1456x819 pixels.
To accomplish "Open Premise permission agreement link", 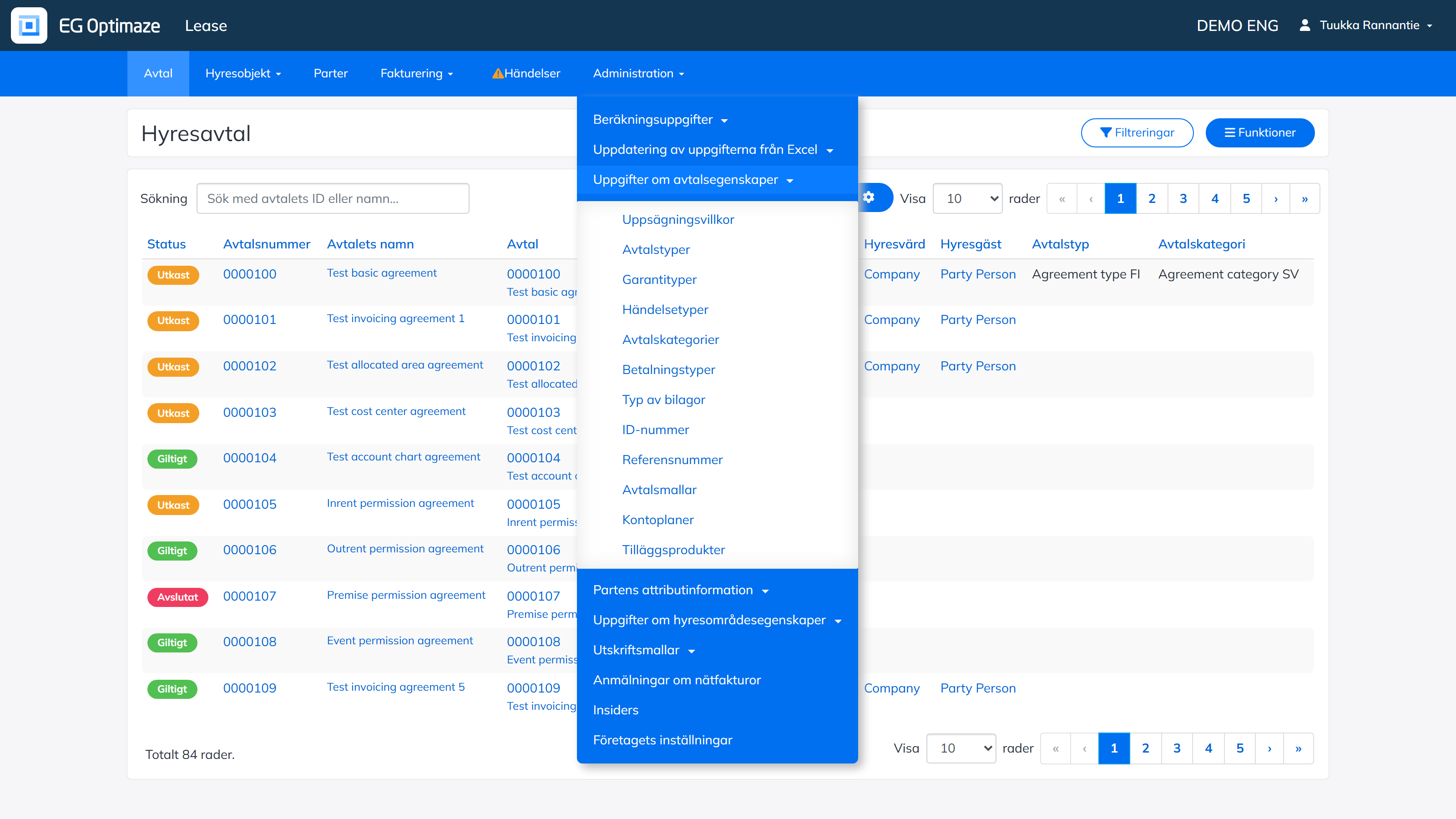I will coord(406,595).
